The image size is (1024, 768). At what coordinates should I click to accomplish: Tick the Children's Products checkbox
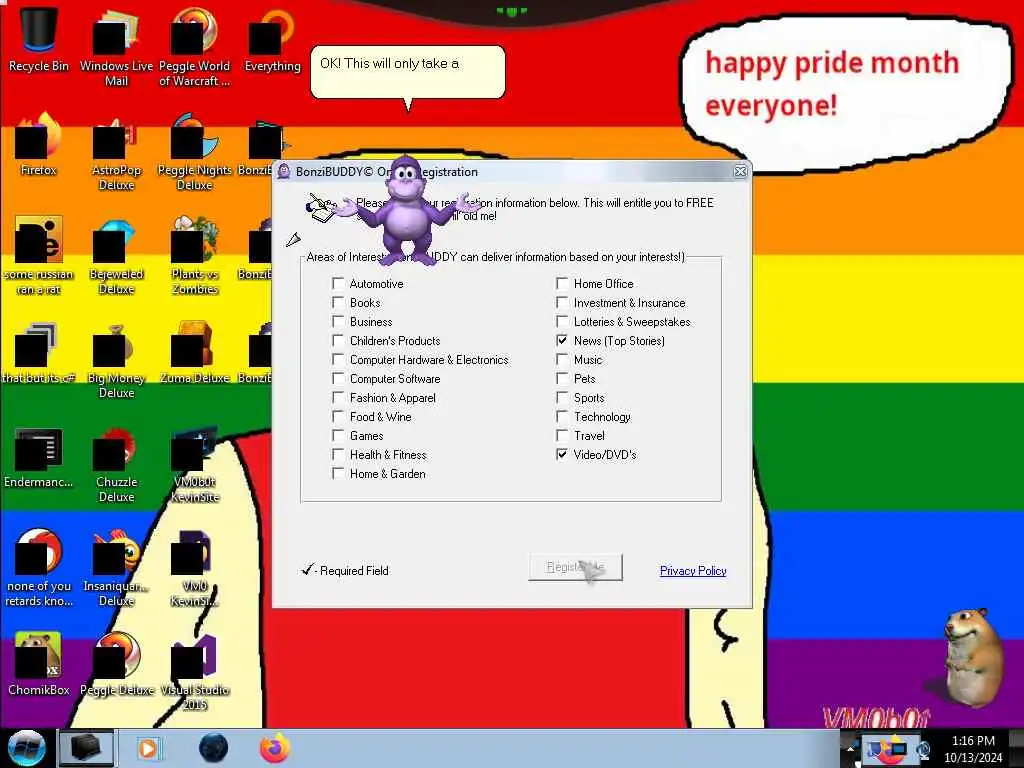tap(338, 340)
